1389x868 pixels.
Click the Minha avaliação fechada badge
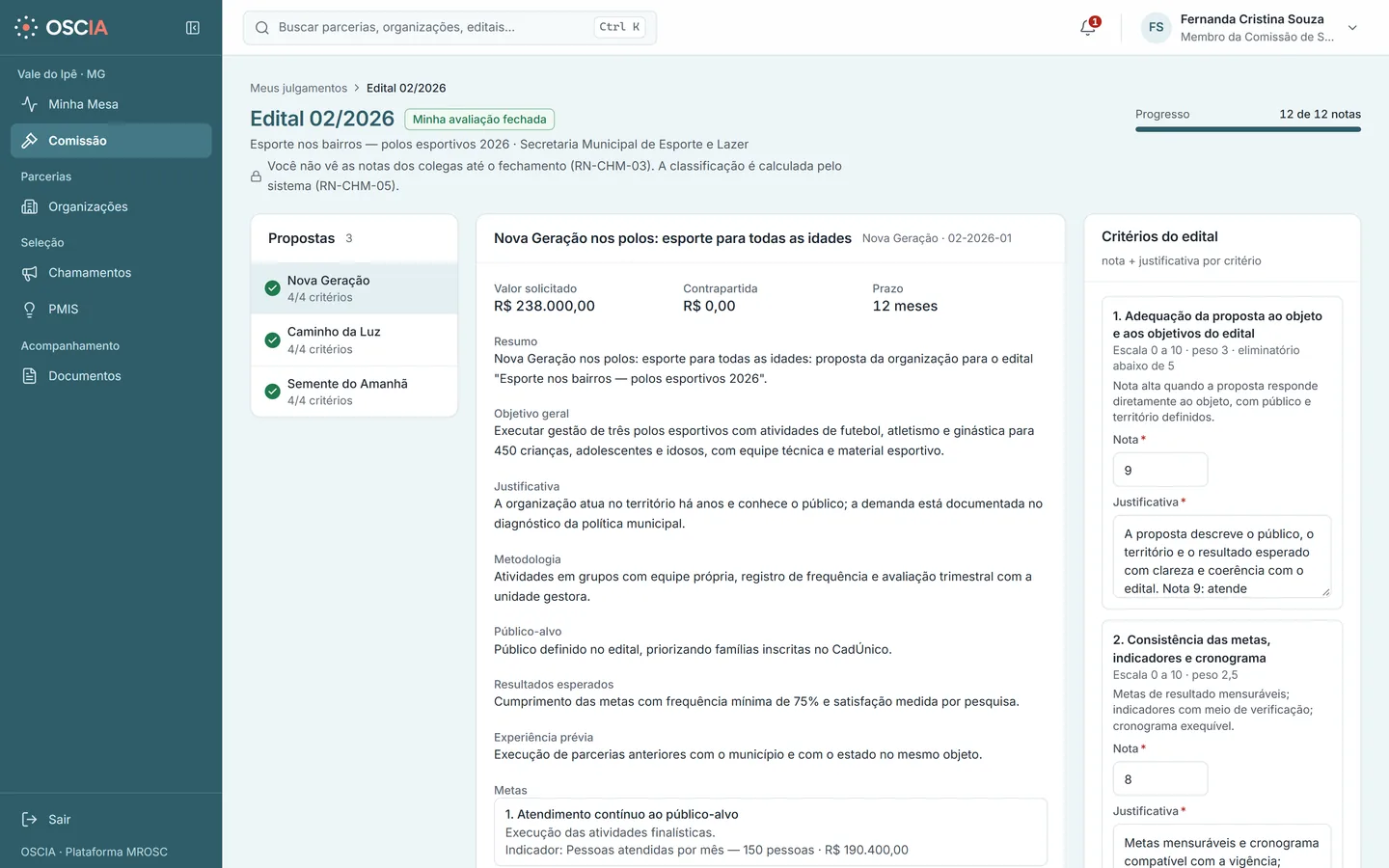click(x=479, y=120)
